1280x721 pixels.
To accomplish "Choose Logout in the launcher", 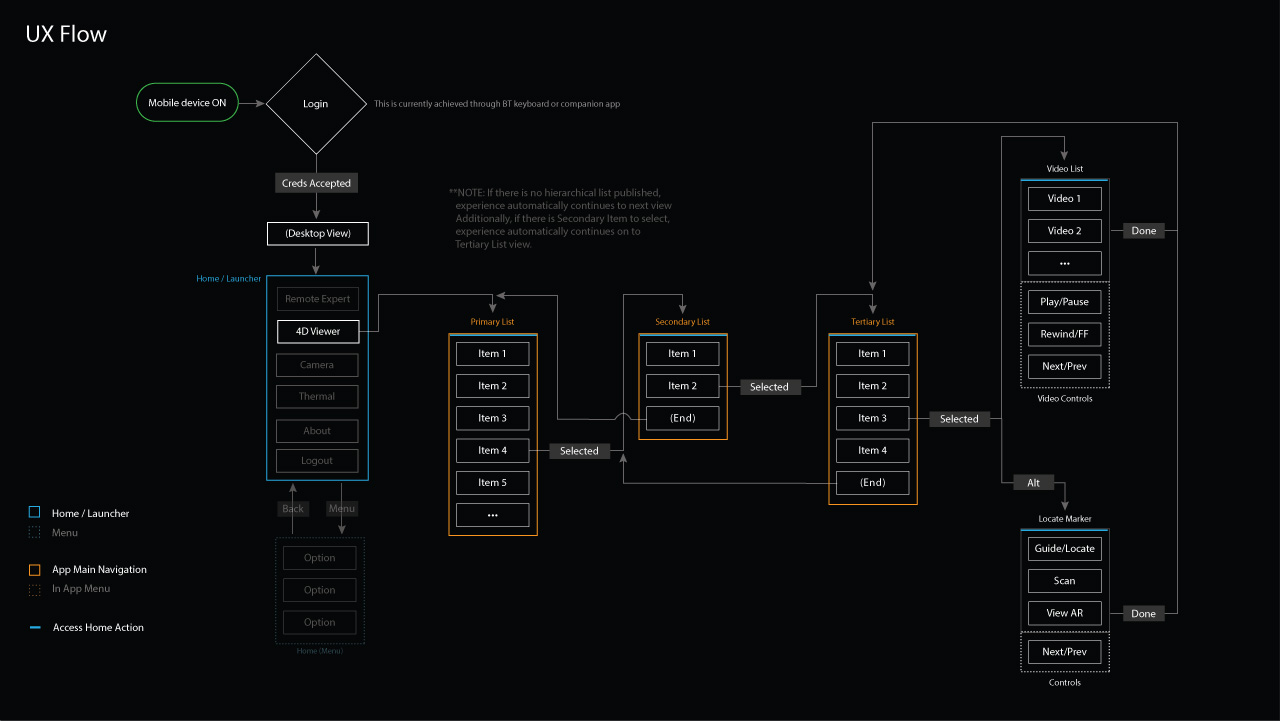I will 317,461.
